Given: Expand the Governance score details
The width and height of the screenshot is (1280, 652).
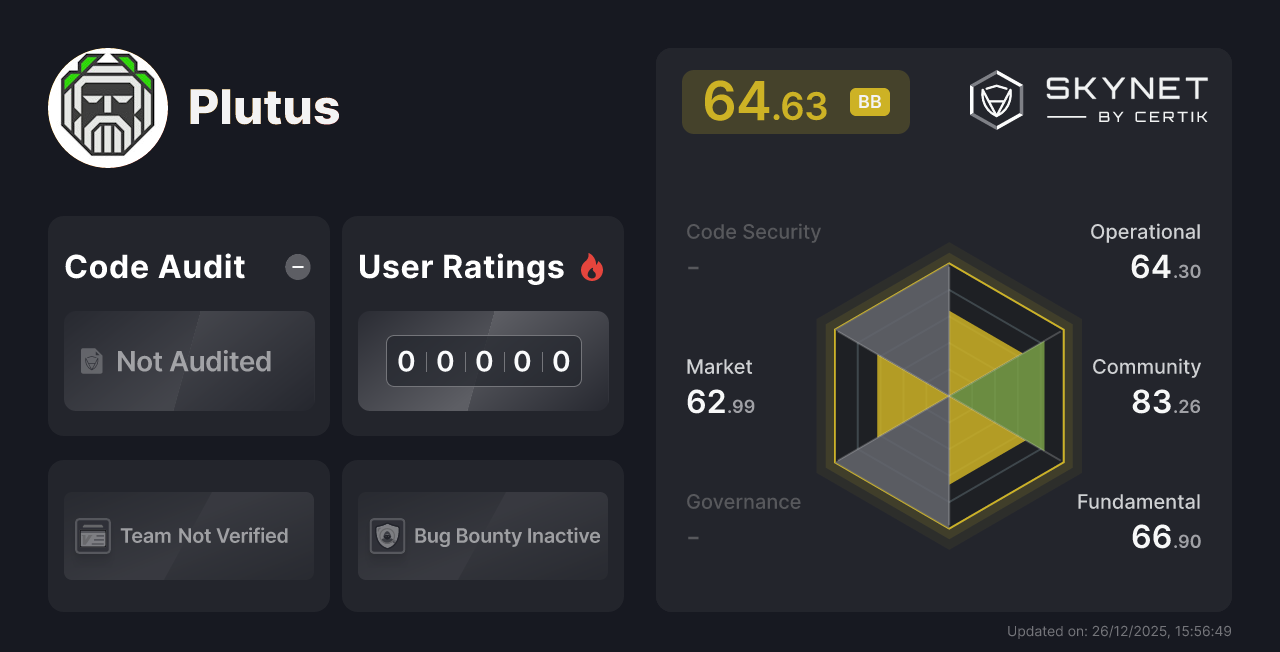Looking at the screenshot, I should [x=743, y=516].
